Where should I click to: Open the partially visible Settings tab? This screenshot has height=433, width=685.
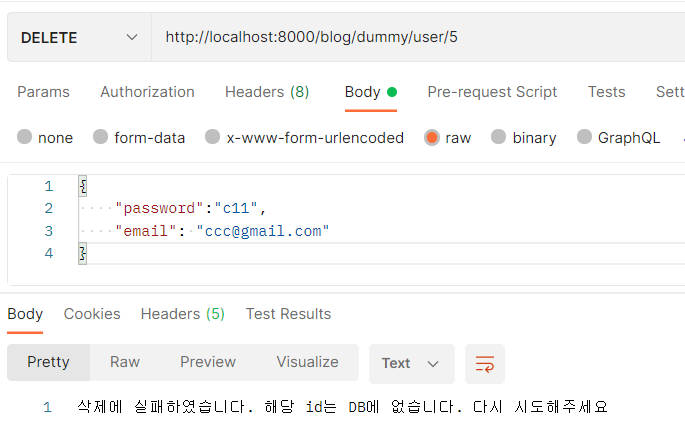click(670, 92)
